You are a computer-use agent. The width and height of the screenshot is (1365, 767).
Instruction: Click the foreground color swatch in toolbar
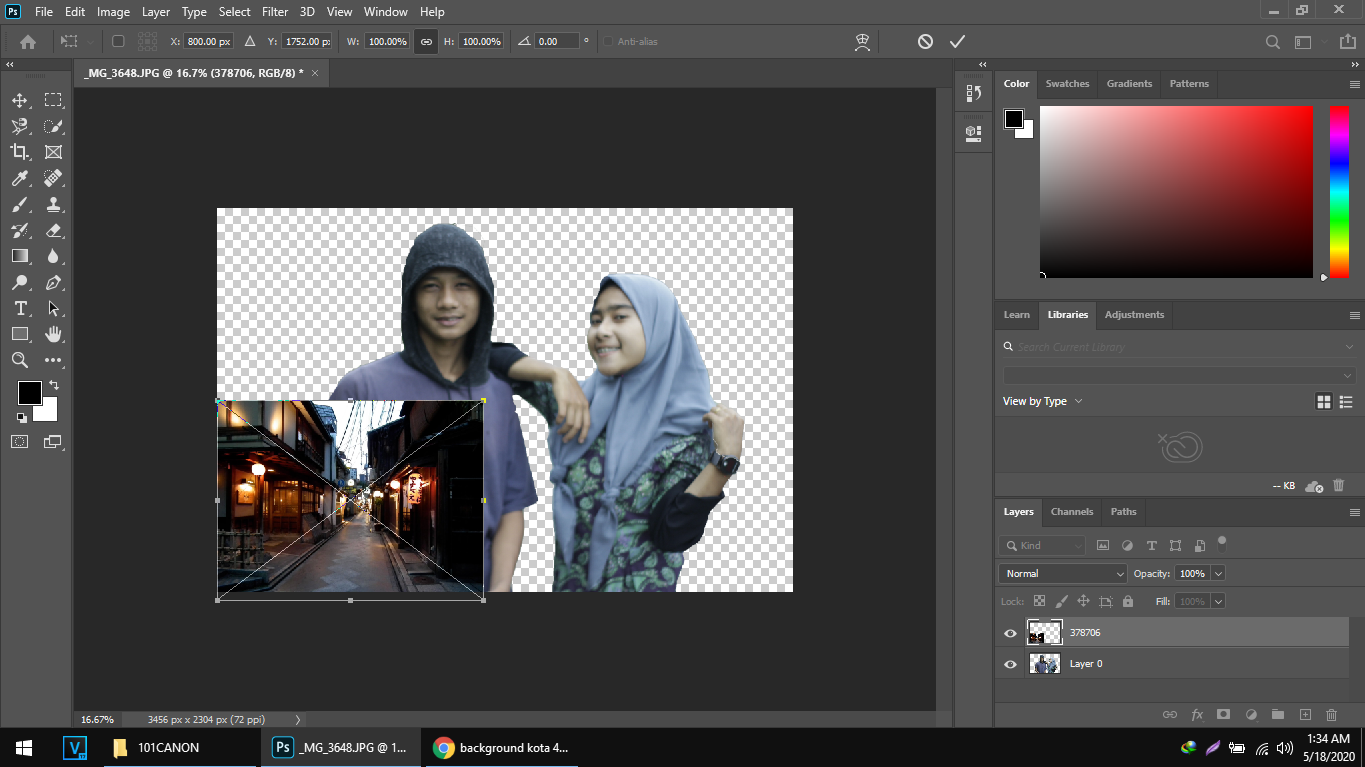pyautogui.click(x=29, y=393)
